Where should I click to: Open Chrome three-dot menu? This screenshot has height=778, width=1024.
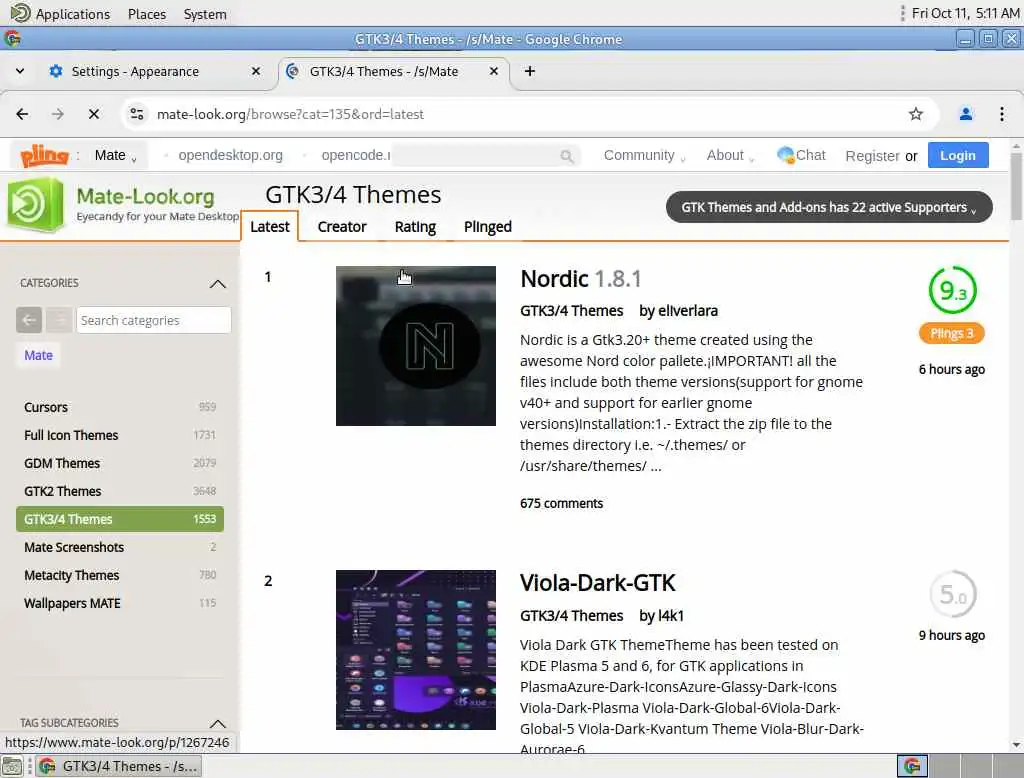click(1002, 114)
